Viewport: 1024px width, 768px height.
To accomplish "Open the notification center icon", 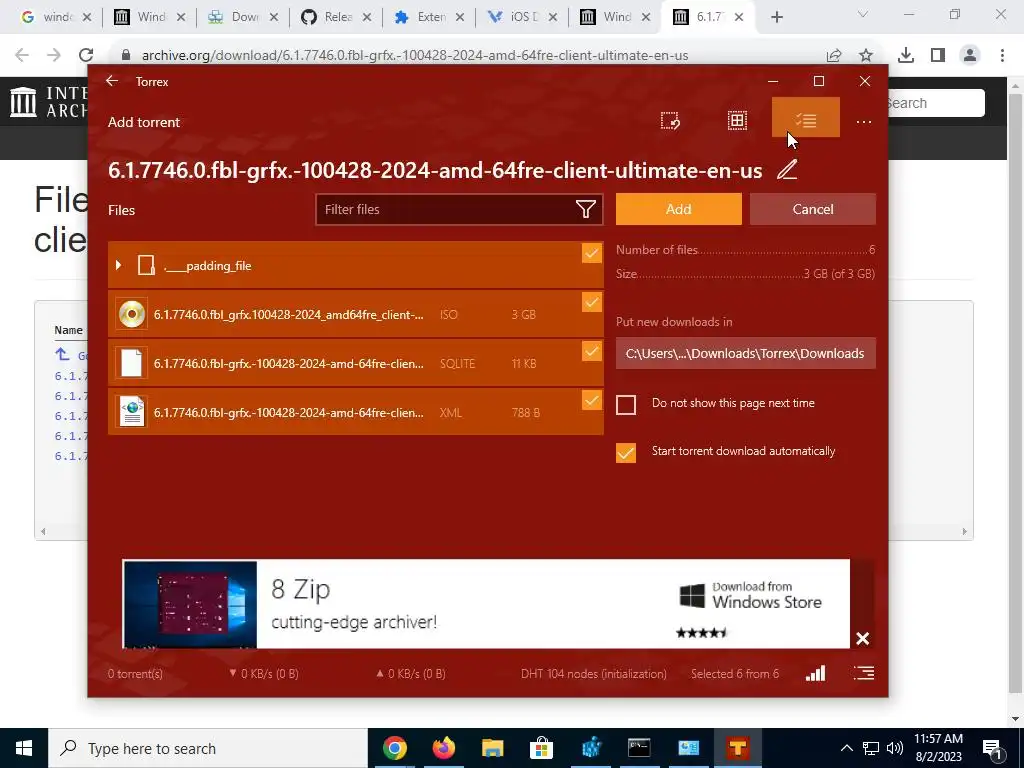I will click(x=992, y=748).
